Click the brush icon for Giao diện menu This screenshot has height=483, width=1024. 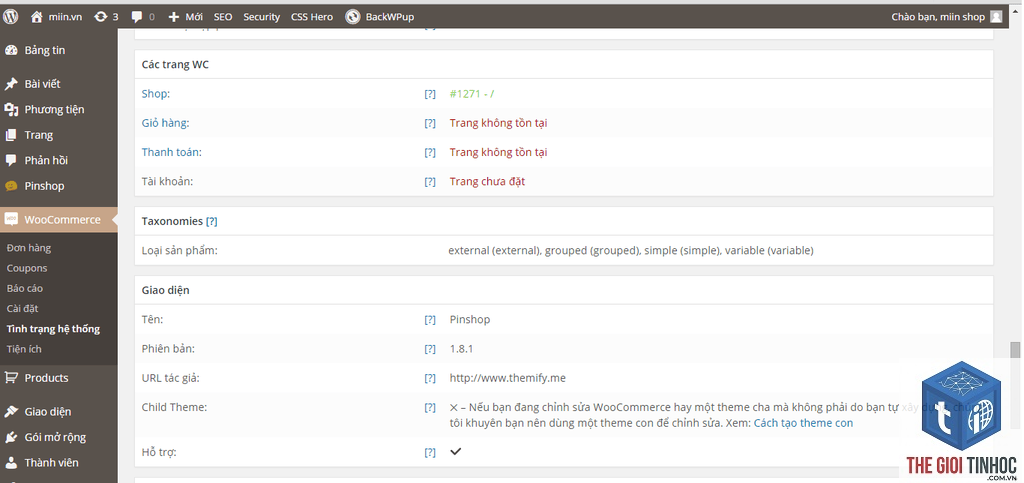coord(11,412)
